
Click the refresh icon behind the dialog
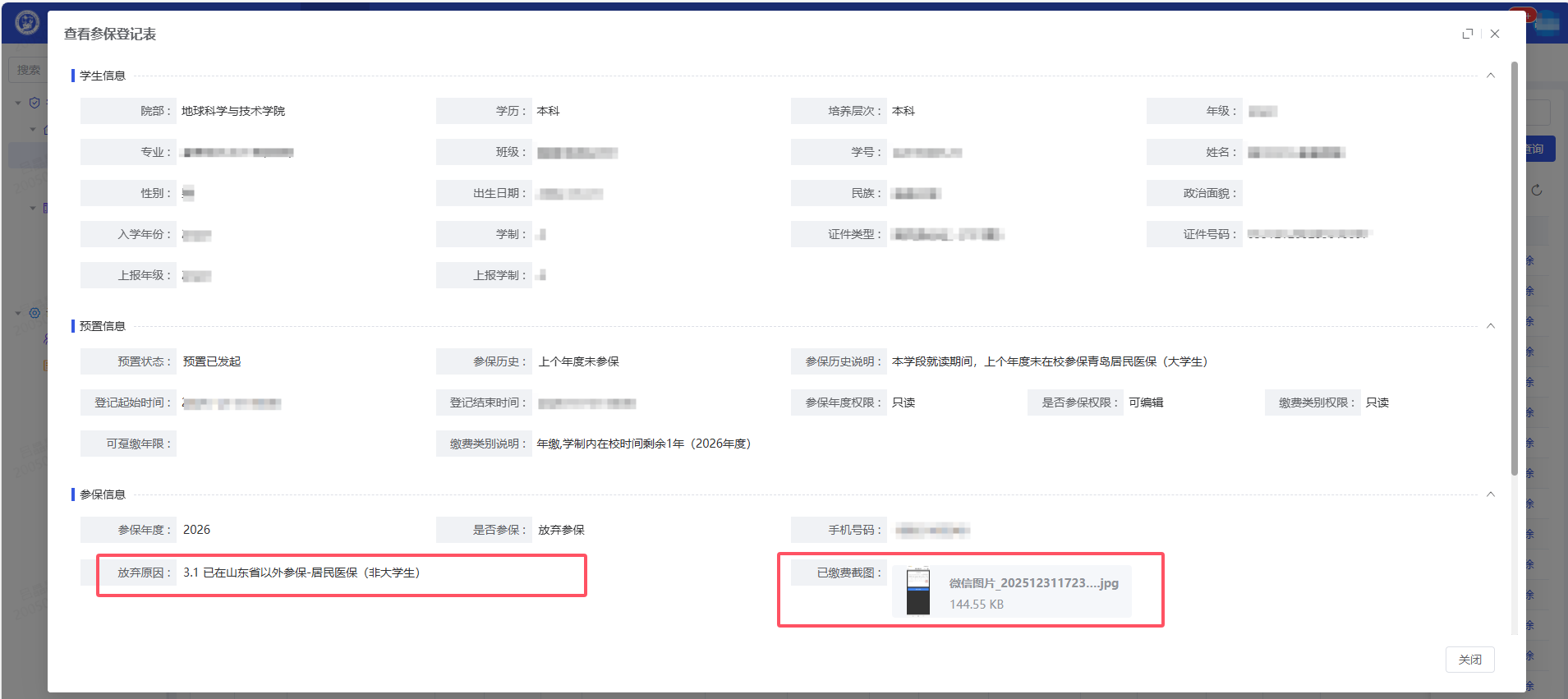[x=1537, y=191]
